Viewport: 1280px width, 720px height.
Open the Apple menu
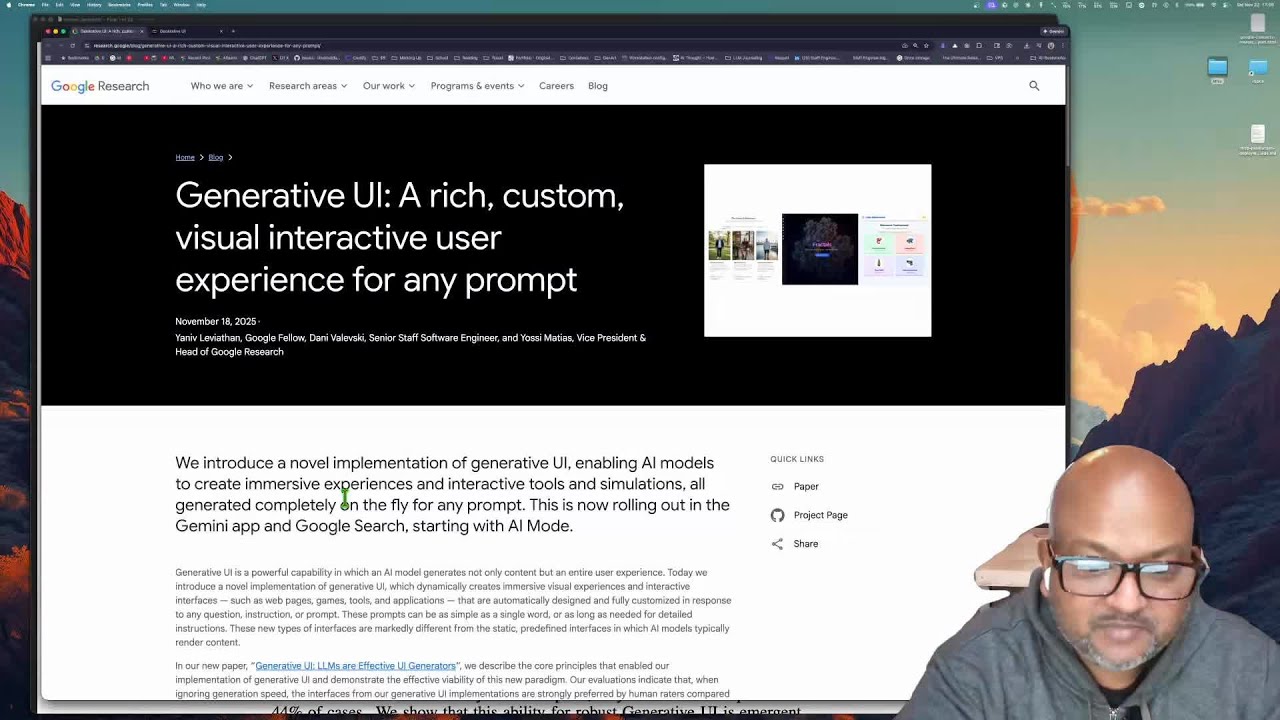tap(9, 5)
